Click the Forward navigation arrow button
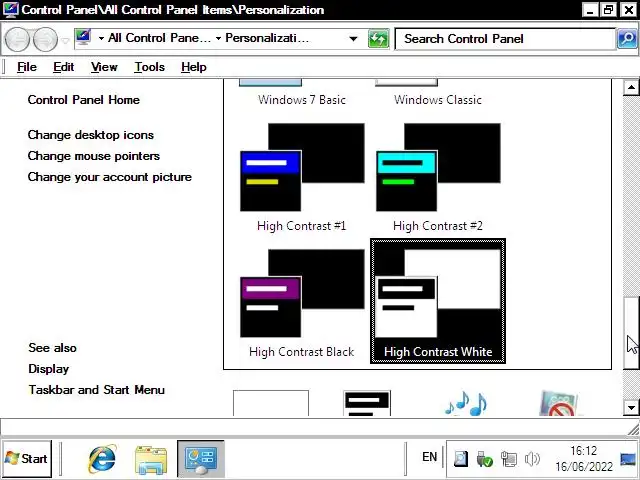This screenshot has width=640, height=480. click(x=45, y=40)
